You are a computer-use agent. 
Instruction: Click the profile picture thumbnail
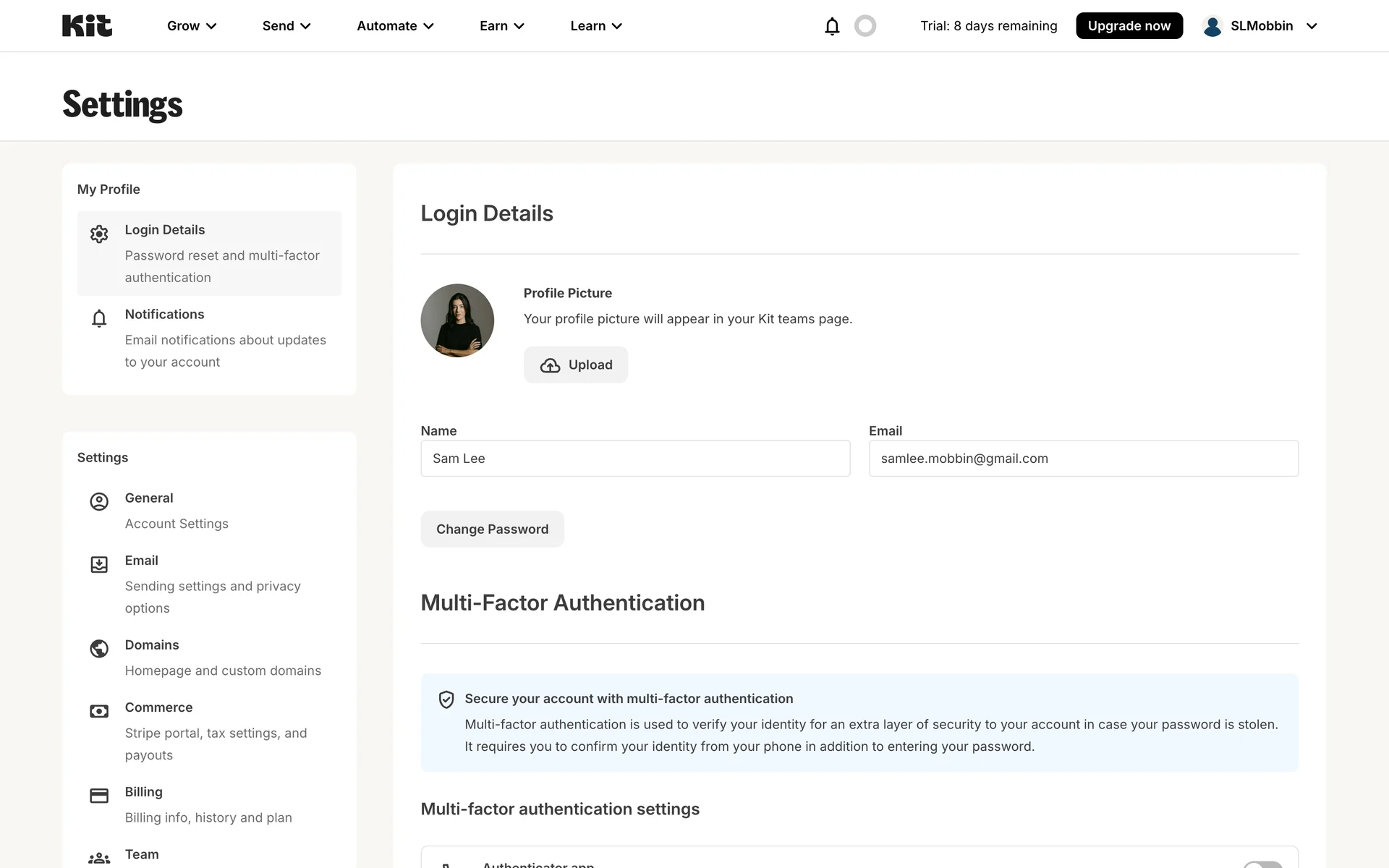pos(457,320)
